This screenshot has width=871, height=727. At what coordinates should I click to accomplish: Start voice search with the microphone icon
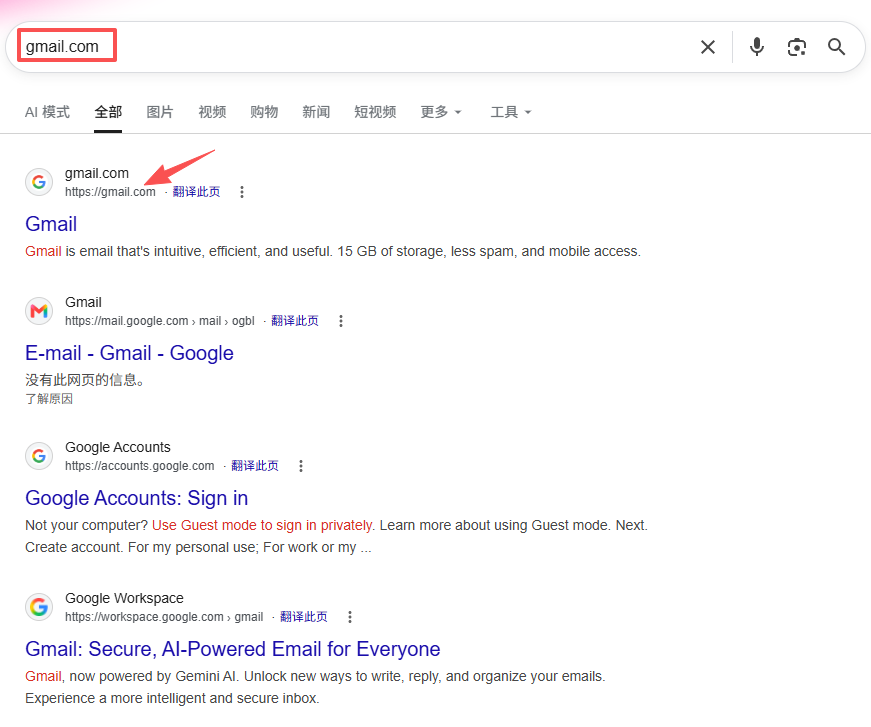[x=757, y=47]
